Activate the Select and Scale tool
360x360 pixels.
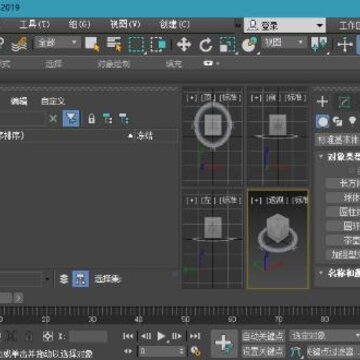227,45
